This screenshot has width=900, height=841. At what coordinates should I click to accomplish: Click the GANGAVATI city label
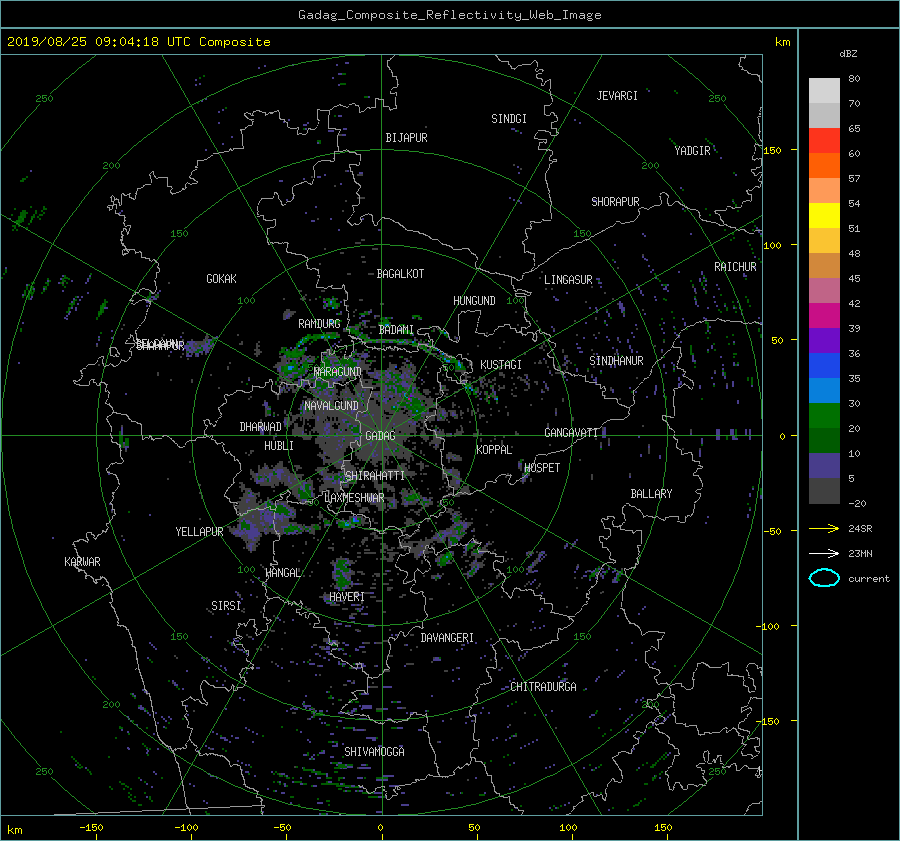(571, 433)
